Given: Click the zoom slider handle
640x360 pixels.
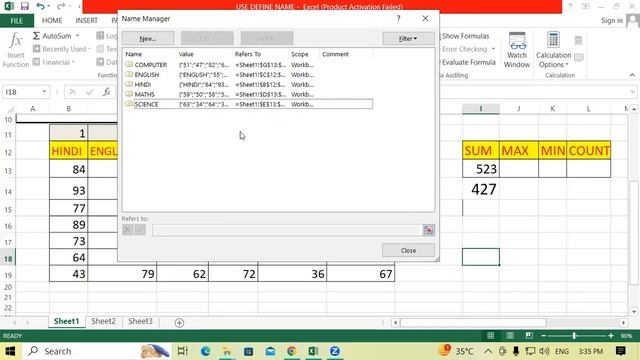Looking at the screenshot, I should click(574, 336).
